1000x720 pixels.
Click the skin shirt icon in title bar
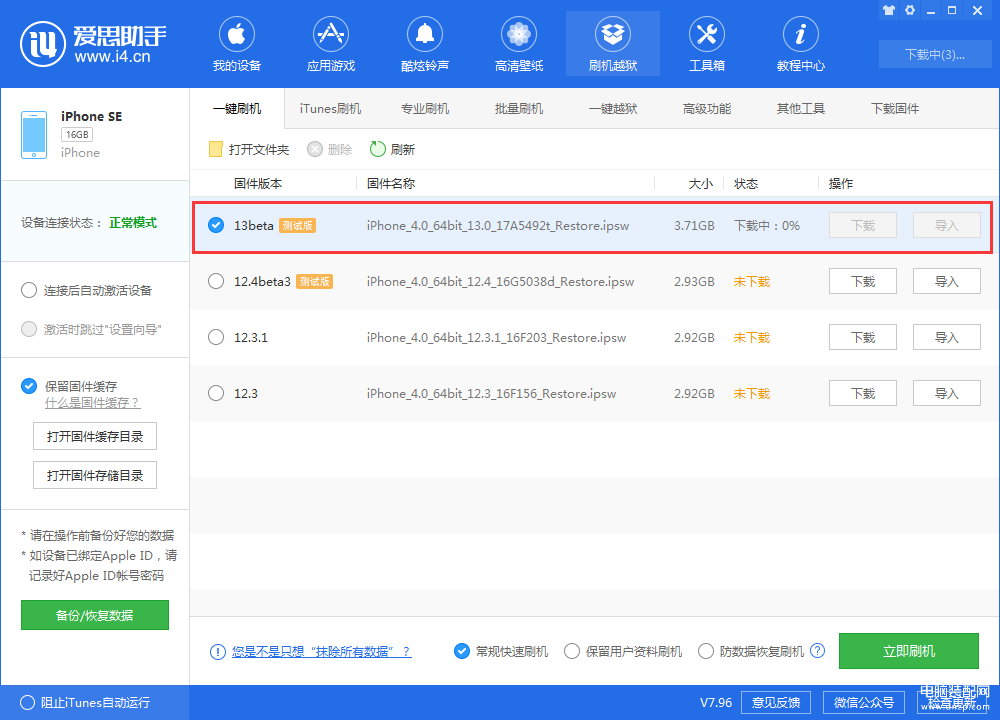[888, 10]
